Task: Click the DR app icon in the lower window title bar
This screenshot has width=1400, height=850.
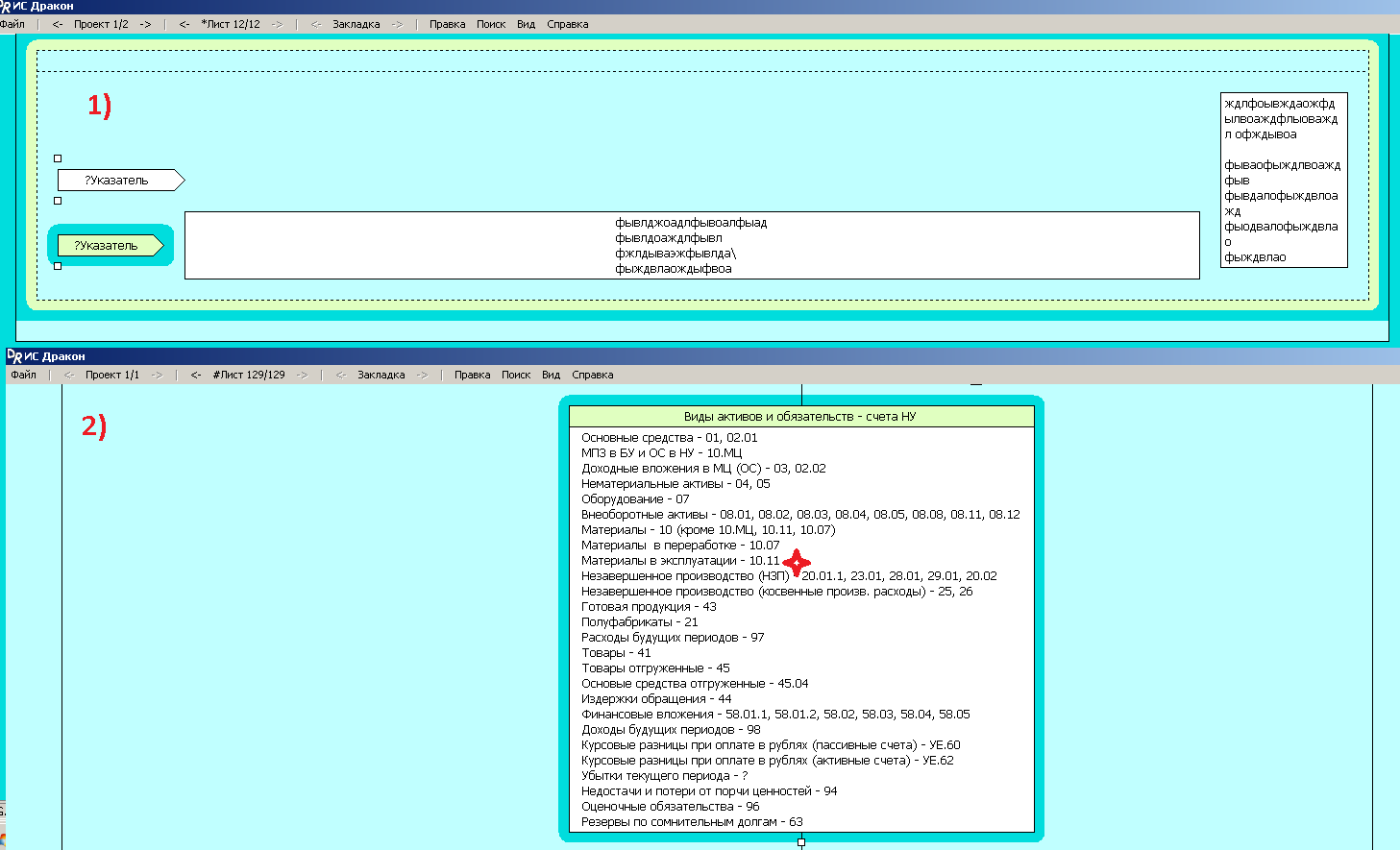Action: click(x=13, y=356)
